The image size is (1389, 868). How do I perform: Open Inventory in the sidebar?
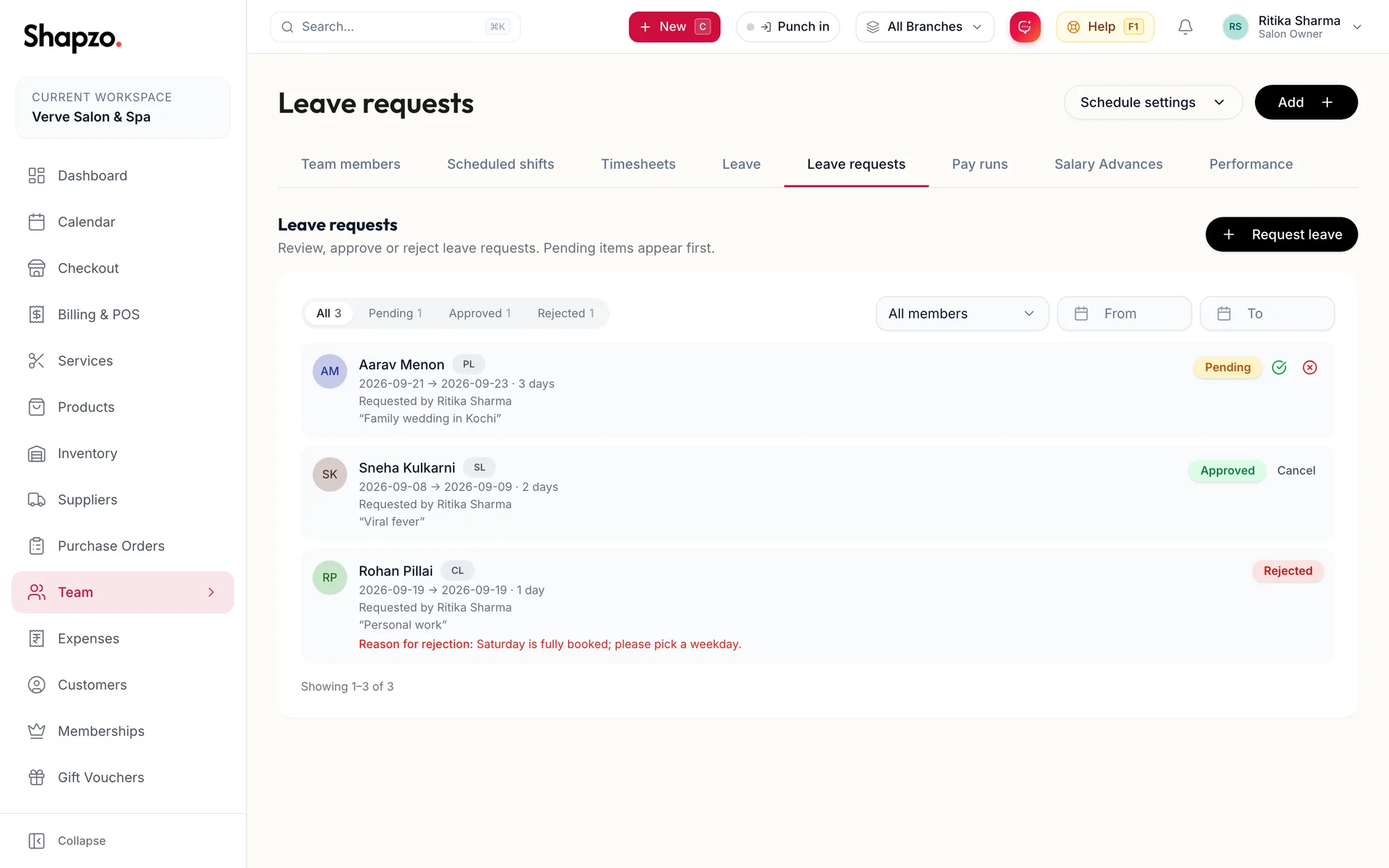[123, 453]
